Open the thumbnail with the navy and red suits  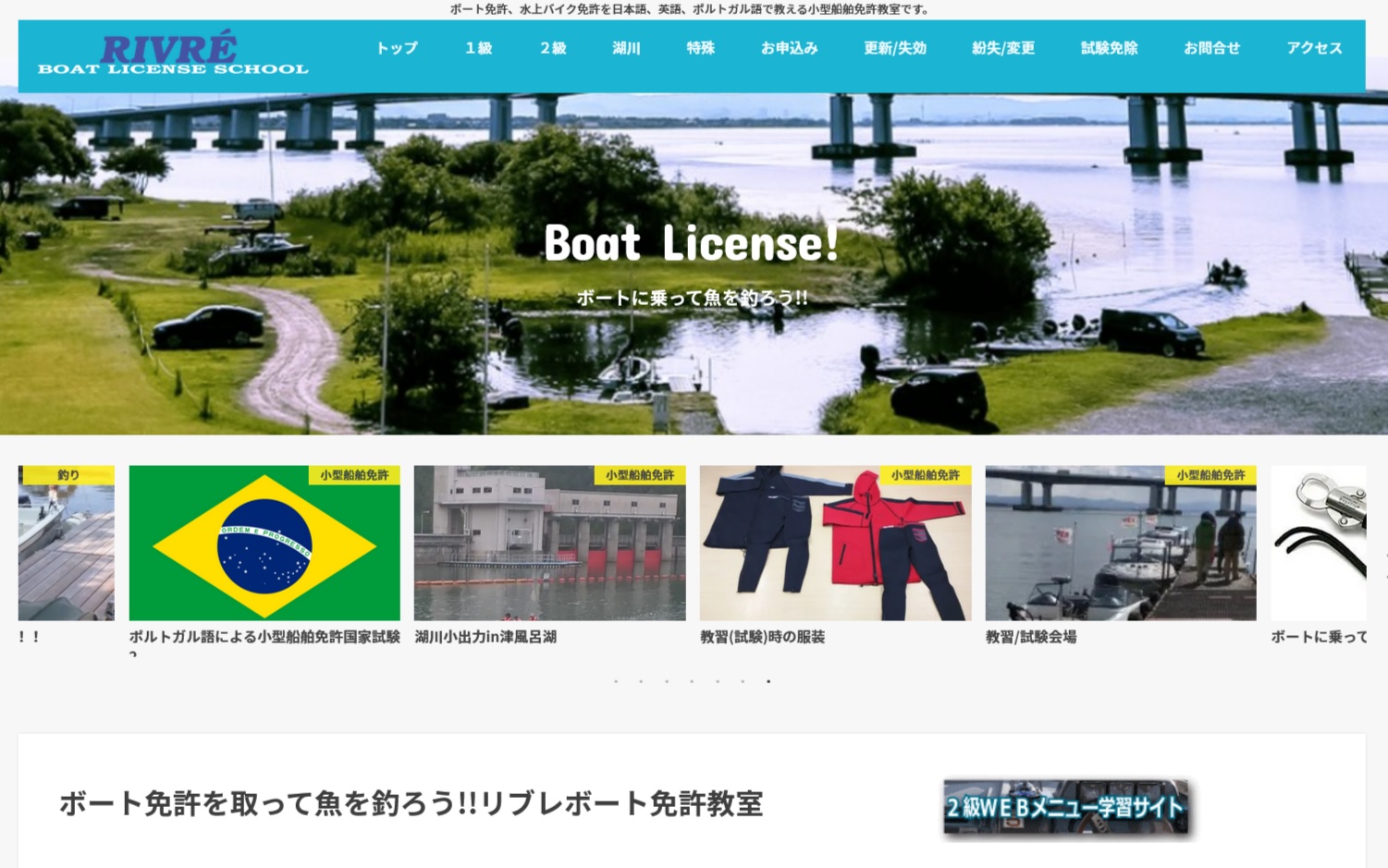[x=835, y=543]
